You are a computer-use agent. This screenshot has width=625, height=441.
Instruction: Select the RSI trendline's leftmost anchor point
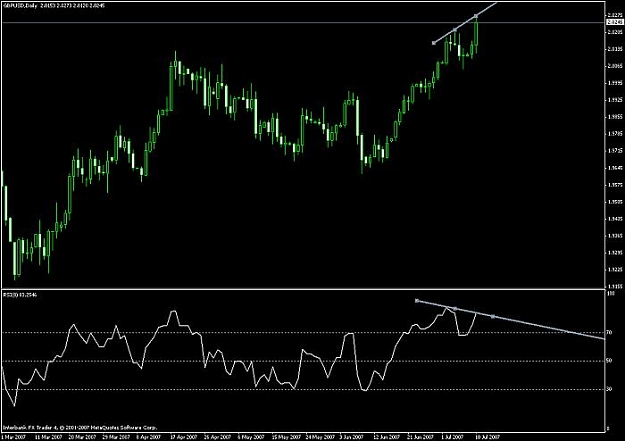coord(417,301)
